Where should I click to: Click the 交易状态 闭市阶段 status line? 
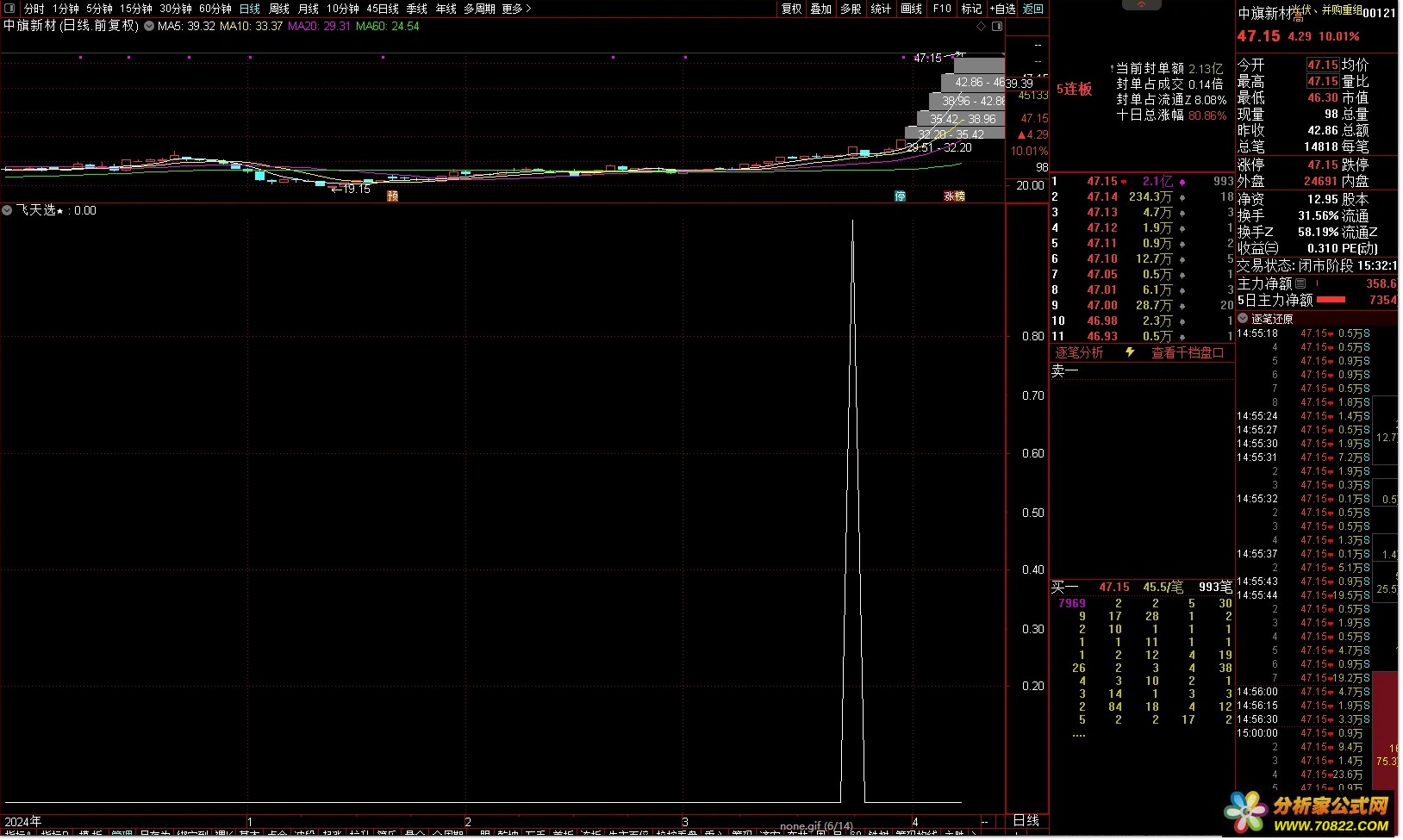point(1317,265)
